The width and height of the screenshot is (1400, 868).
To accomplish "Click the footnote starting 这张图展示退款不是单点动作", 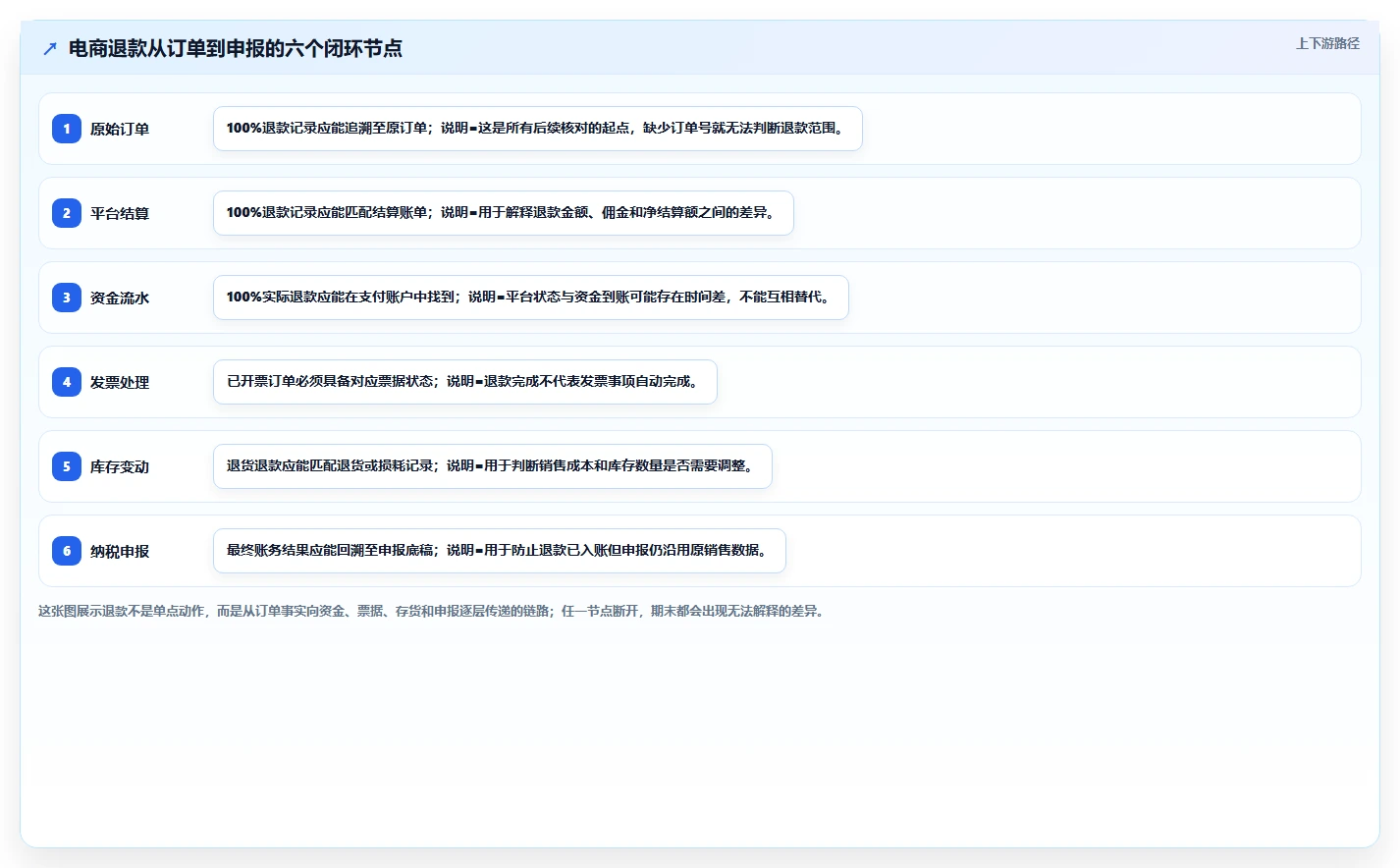I will pyautogui.click(x=434, y=611).
